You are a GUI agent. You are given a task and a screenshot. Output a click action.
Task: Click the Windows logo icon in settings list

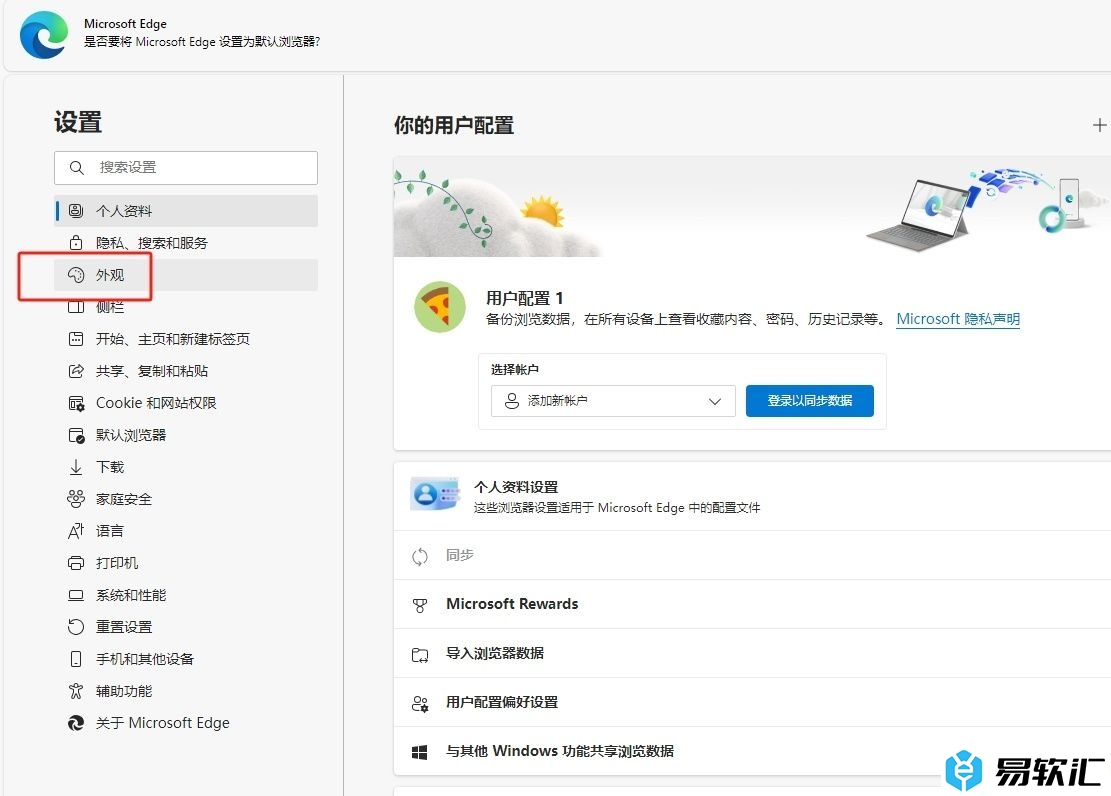419,752
